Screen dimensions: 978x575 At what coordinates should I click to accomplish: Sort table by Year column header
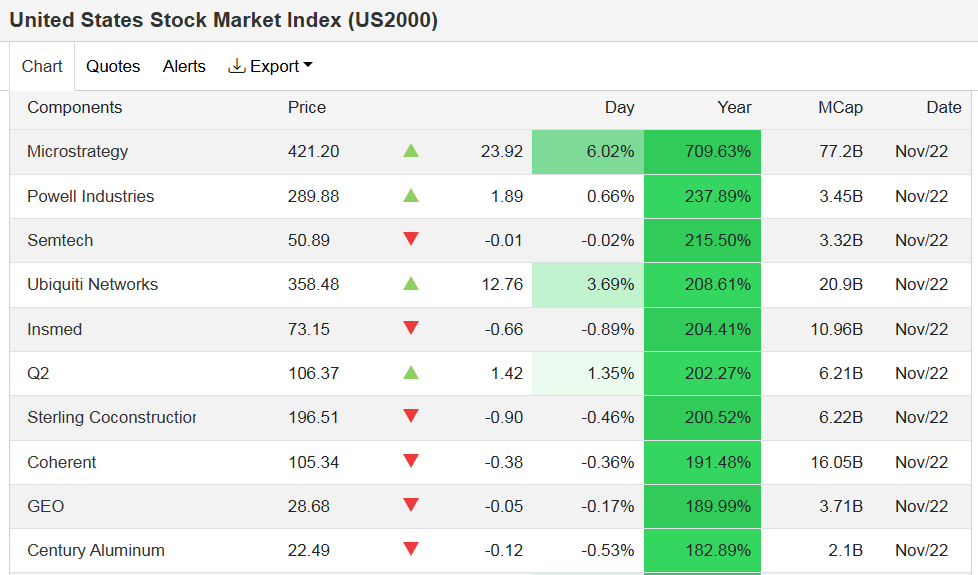point(734,108)
